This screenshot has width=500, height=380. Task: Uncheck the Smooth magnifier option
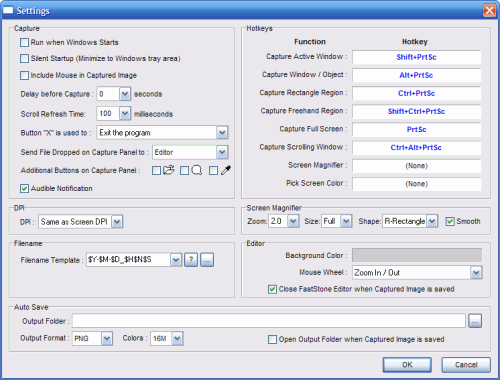[x=450, y=222]
